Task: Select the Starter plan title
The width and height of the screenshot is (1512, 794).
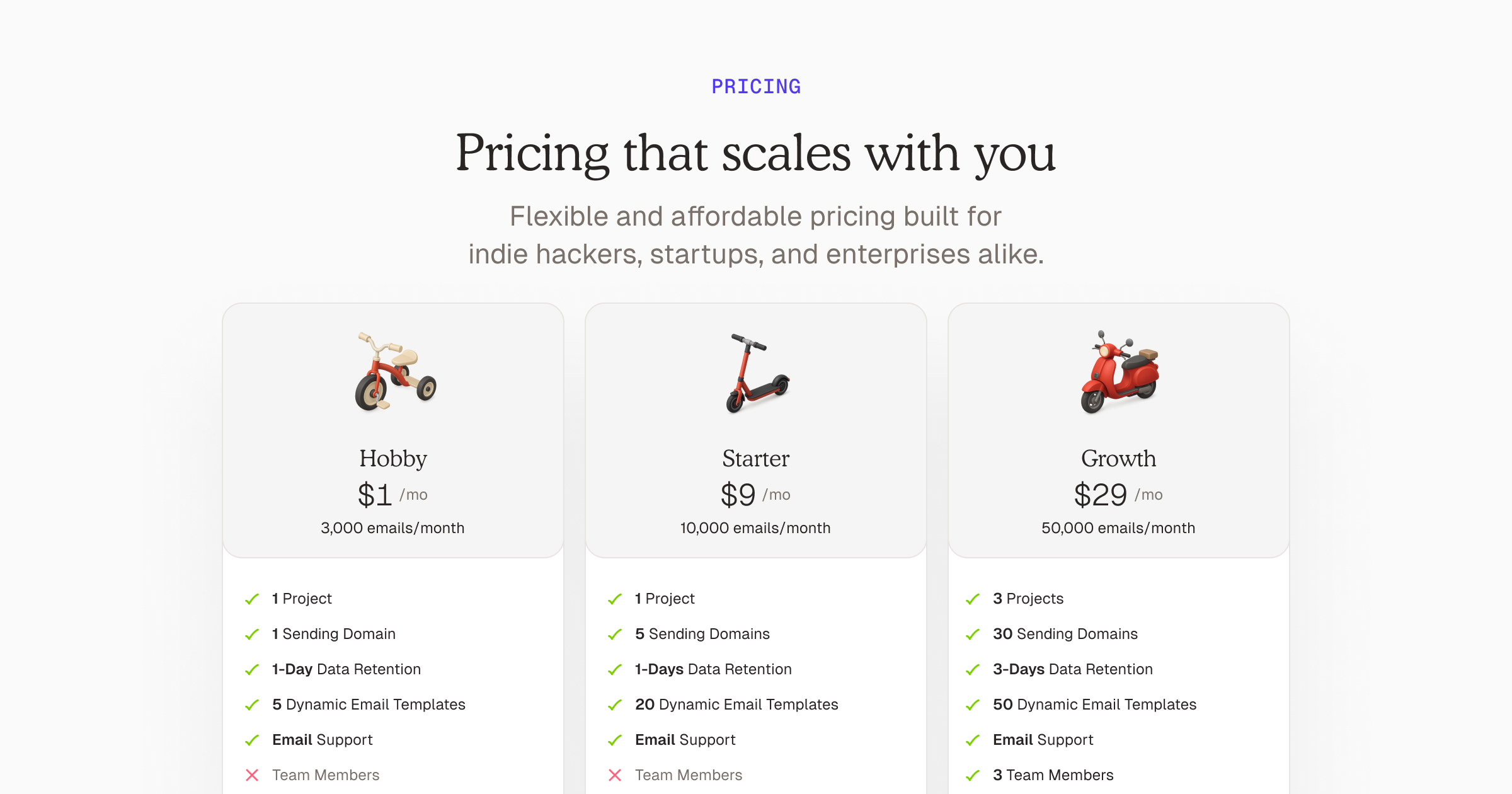Action: point(755,458)
